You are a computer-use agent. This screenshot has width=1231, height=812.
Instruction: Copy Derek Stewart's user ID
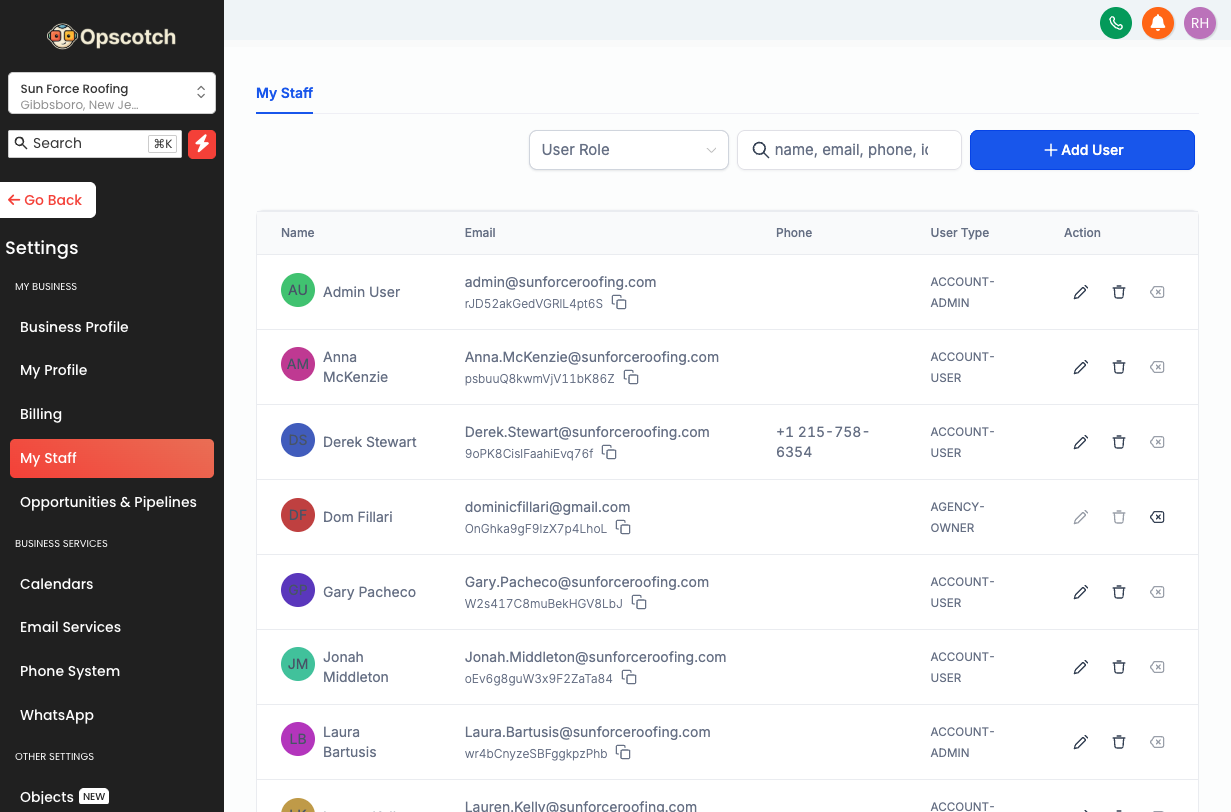(609, 453)
